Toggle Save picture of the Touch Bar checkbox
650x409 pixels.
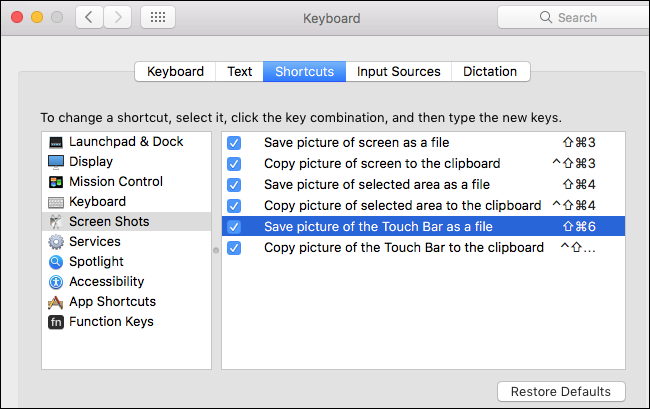pyautogui.click(x=234, y=227)
